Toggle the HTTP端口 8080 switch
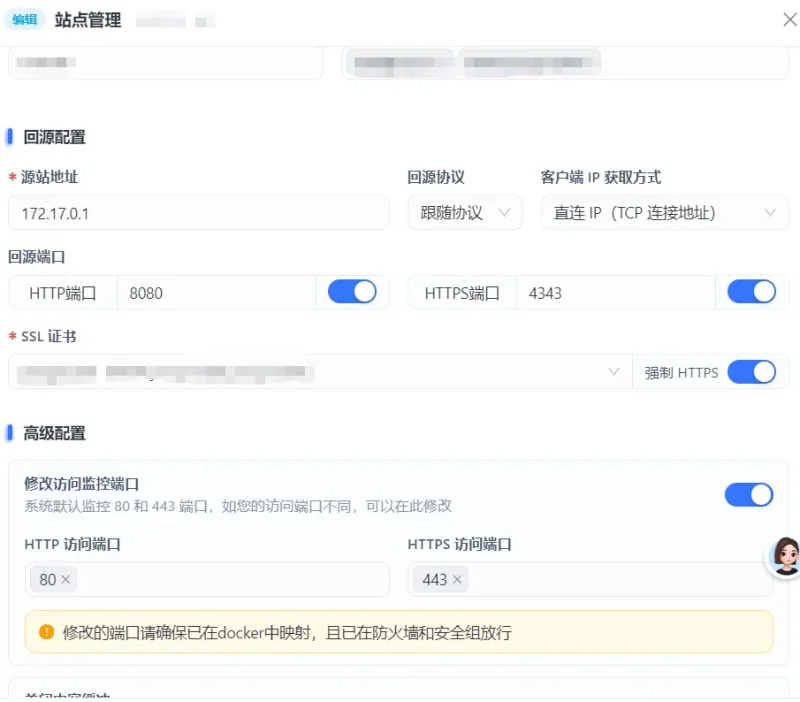Image resolution: width=800 pixels, height=702 pixels. point(352,292)
